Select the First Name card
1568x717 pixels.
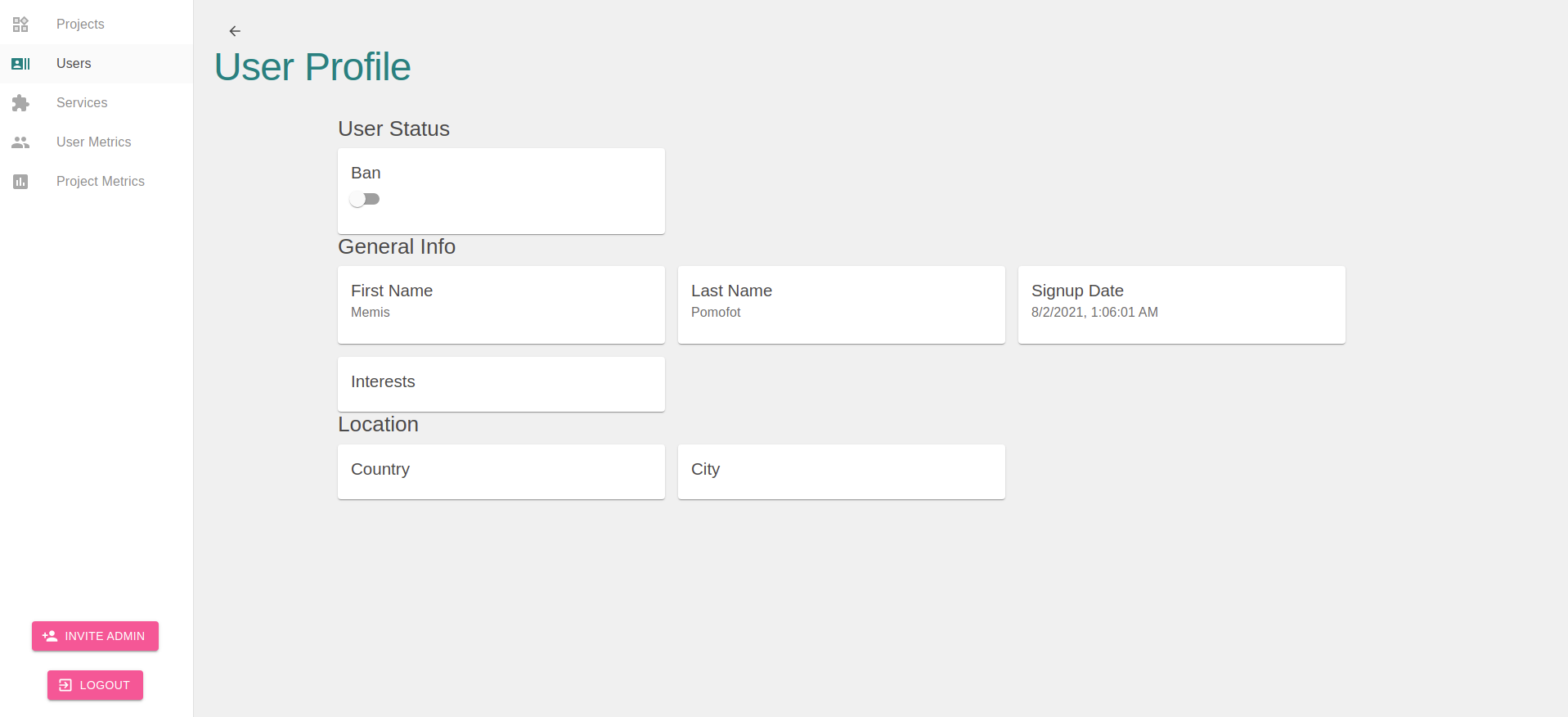coord(501,304)
